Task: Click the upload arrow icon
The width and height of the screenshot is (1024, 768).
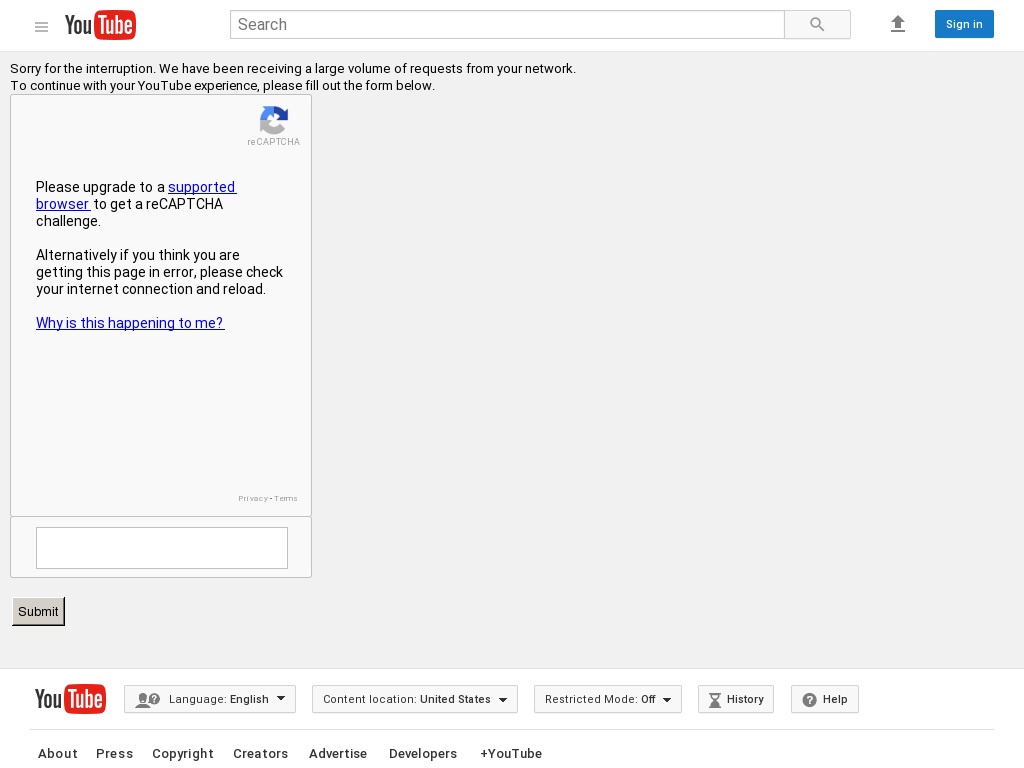Action: click(897, 24)
